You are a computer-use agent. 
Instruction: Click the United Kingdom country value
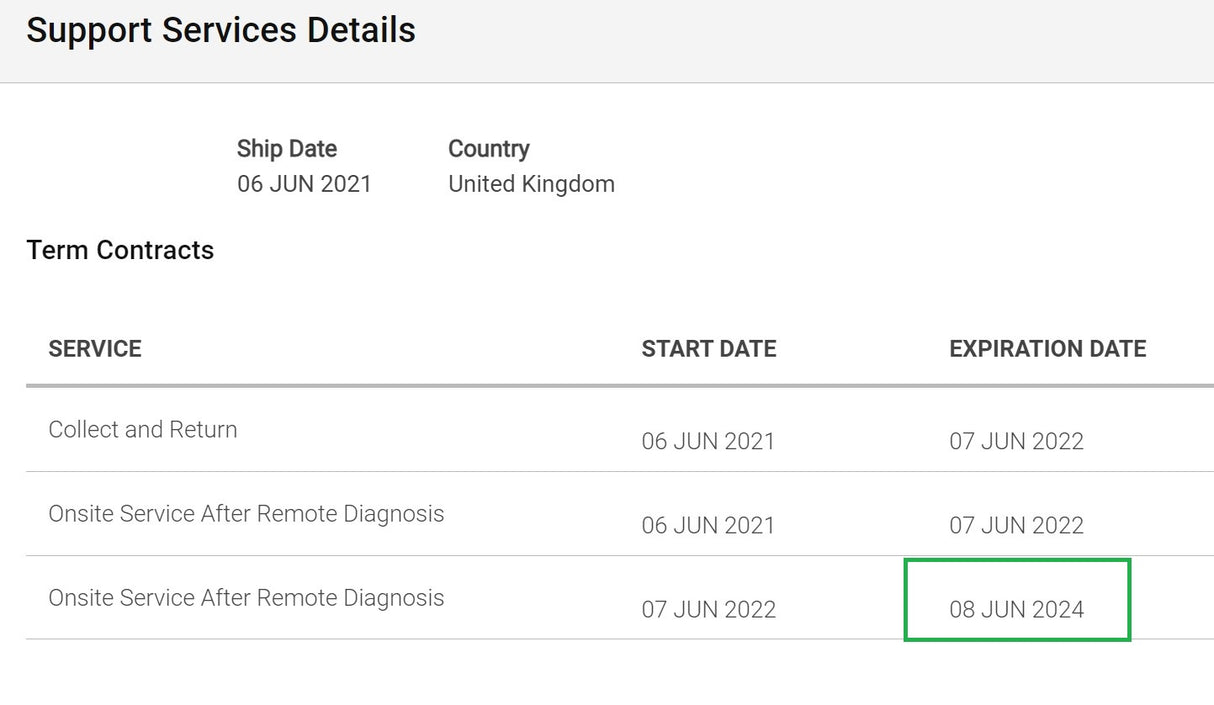pos(531,184)
